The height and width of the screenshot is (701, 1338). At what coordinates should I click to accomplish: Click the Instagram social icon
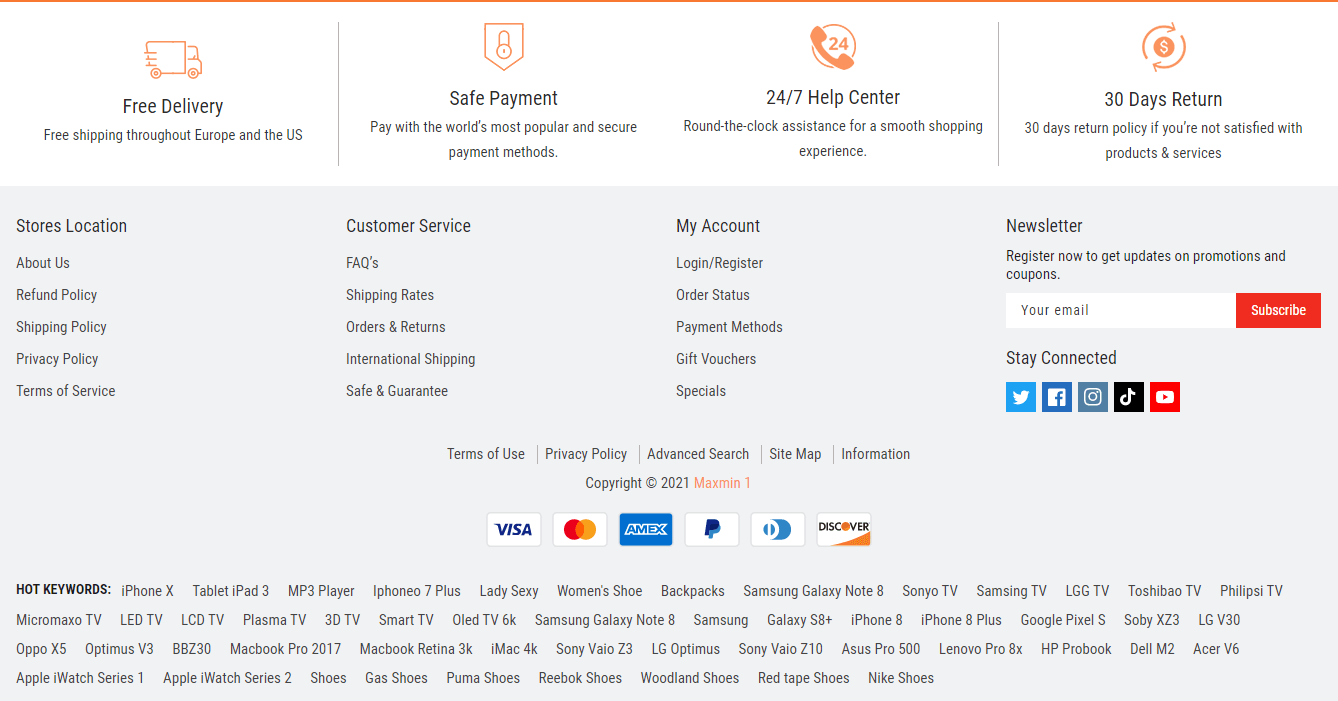1093,397
